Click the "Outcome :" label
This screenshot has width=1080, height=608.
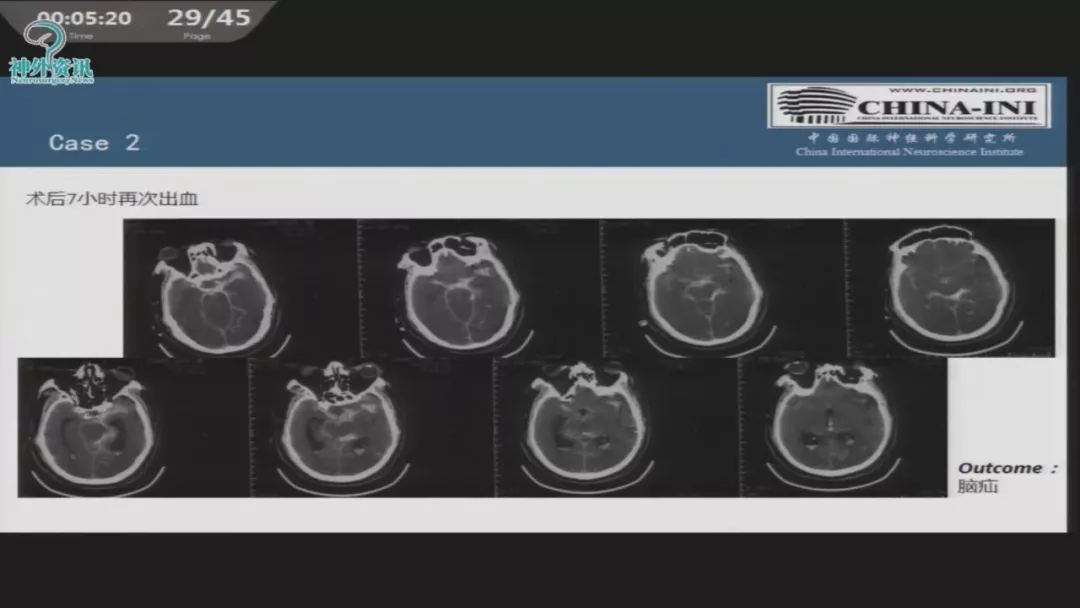pos(1008,468)
